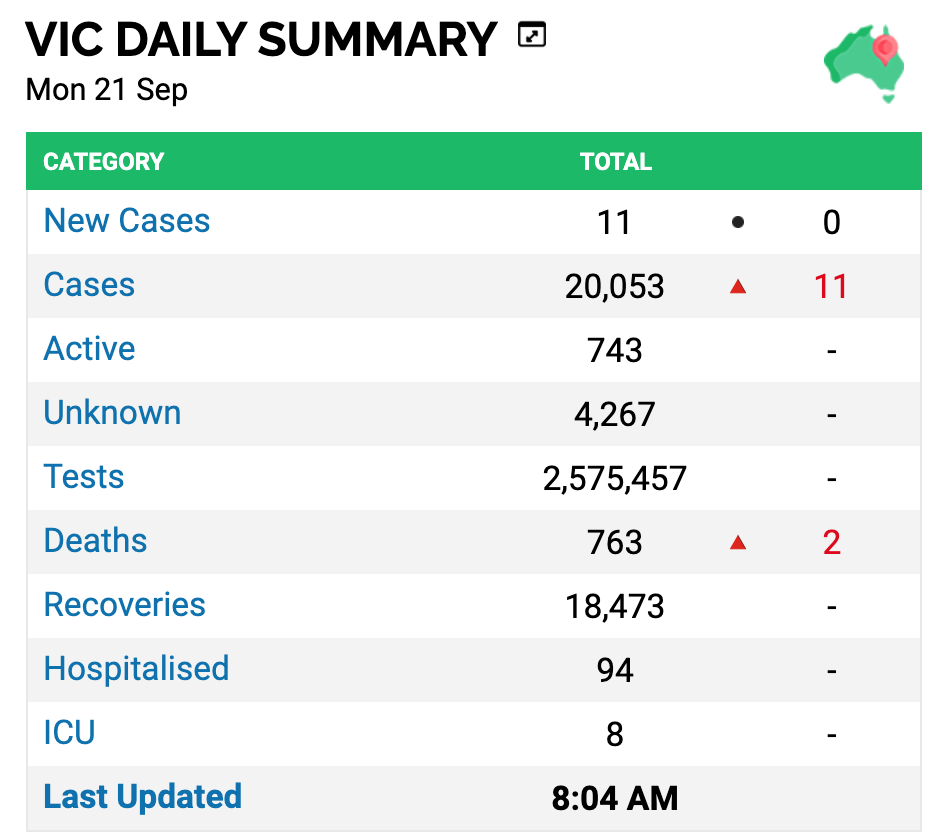
Task: Select the Active category link
Action: pos(90,349)
